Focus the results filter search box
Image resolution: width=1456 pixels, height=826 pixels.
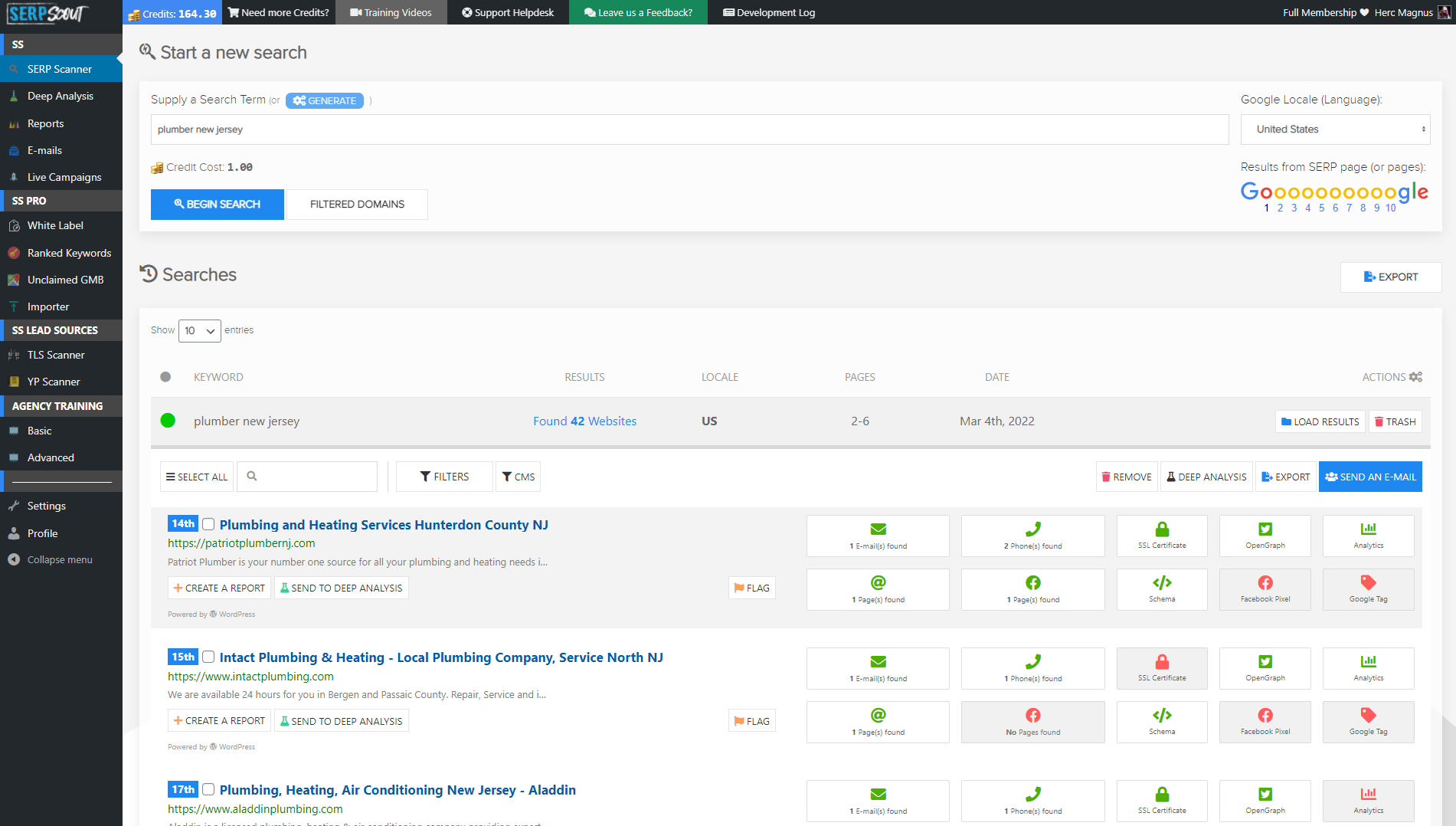[x=307, y=477]
